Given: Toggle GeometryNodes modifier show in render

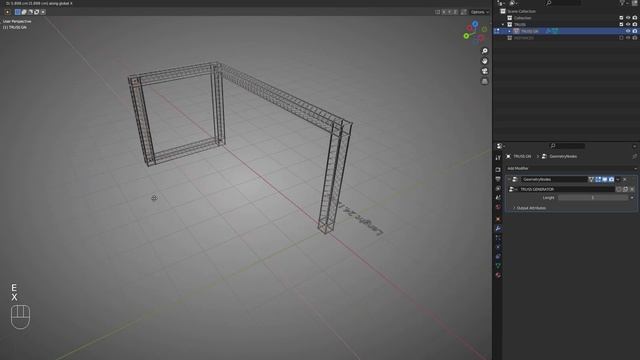Looking at the screenshot, I should coord(611,179).
